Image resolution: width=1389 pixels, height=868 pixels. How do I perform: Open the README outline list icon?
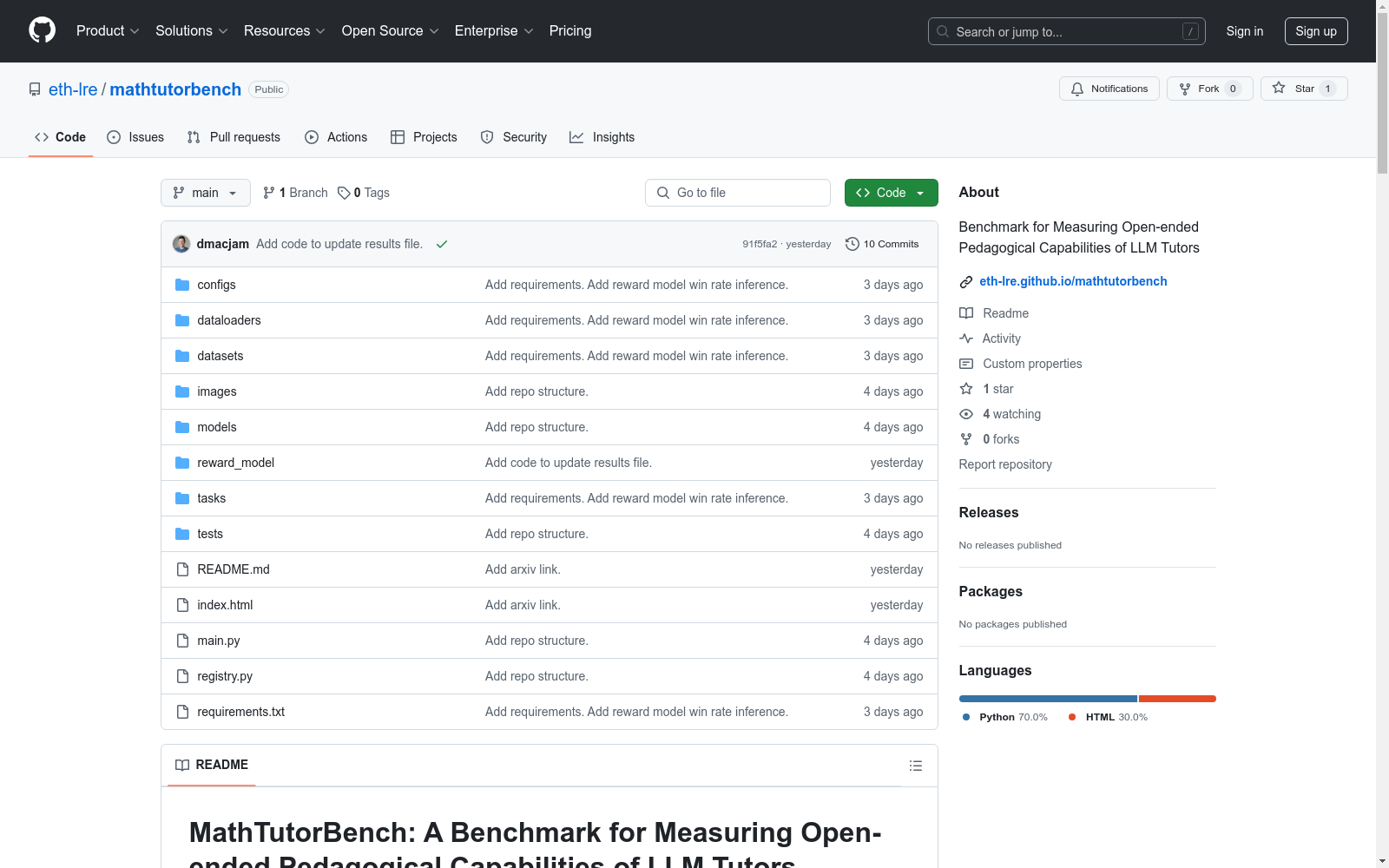pyautogui.click(x=916, y=766)
